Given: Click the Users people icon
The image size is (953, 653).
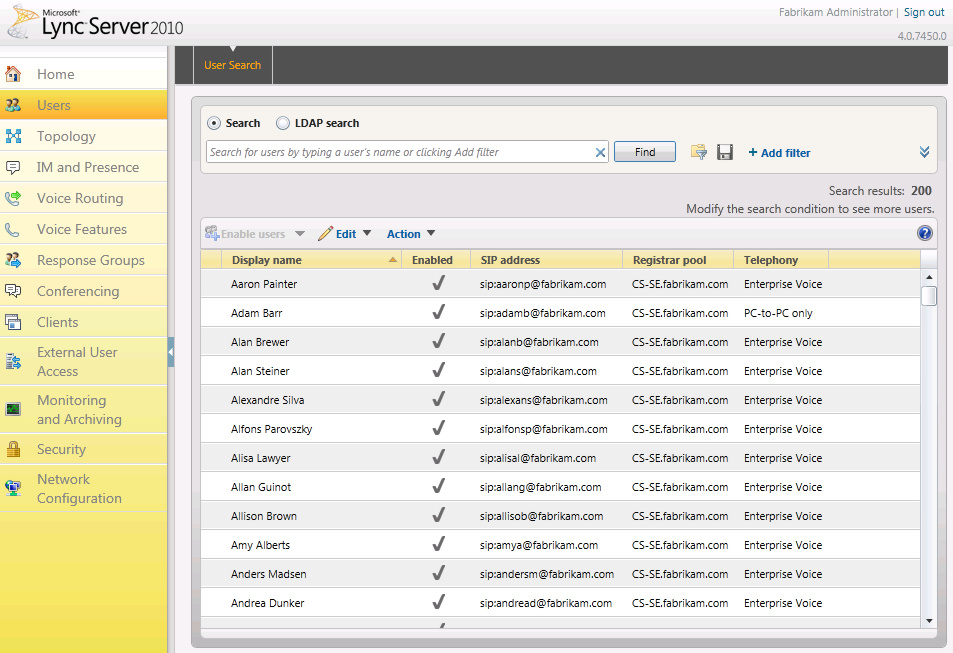Looking at the screenshot, I should pyautogui.click(x=13, y=105).
